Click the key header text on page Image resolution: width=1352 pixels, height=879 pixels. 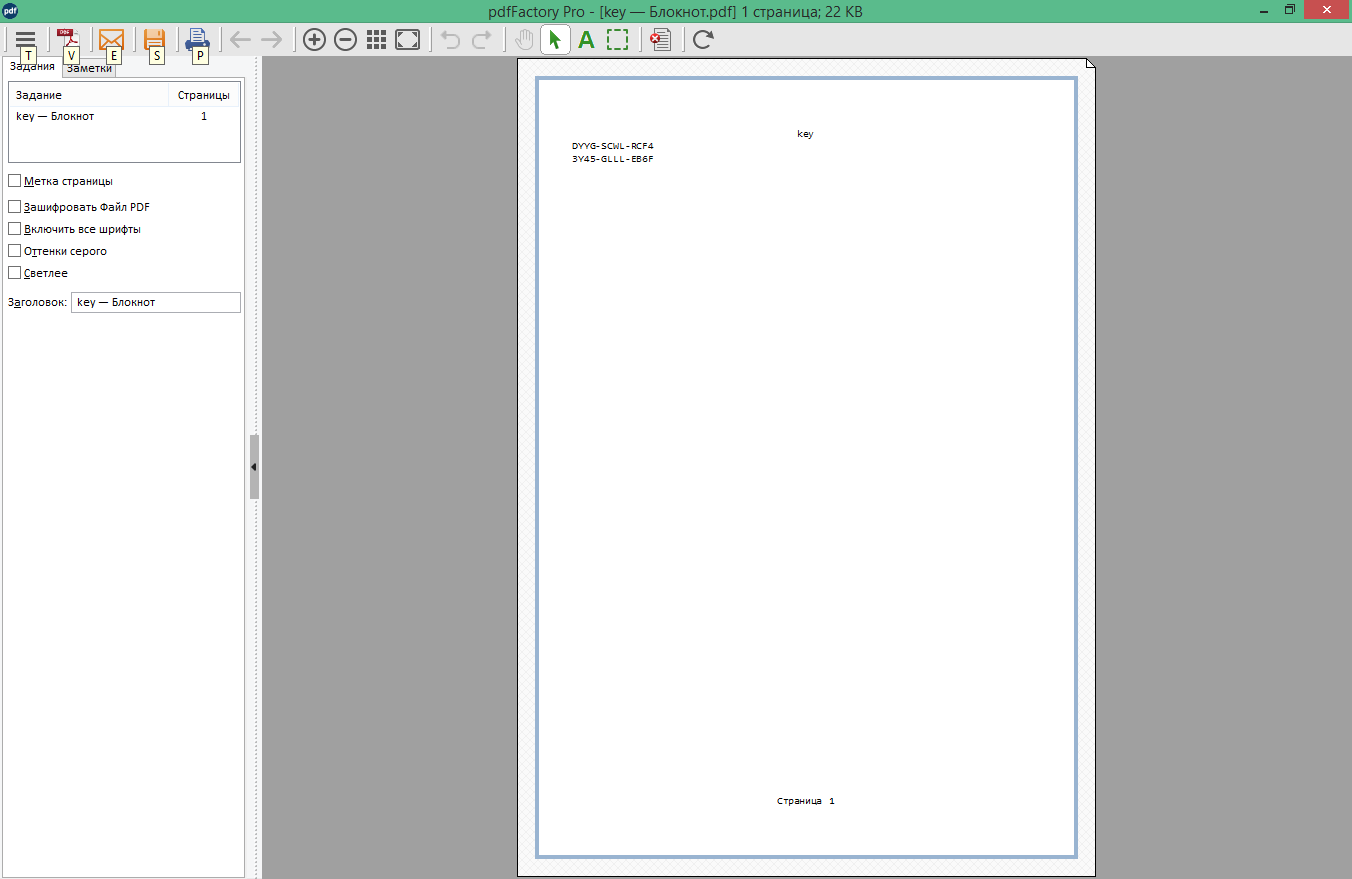click(805, 134)
